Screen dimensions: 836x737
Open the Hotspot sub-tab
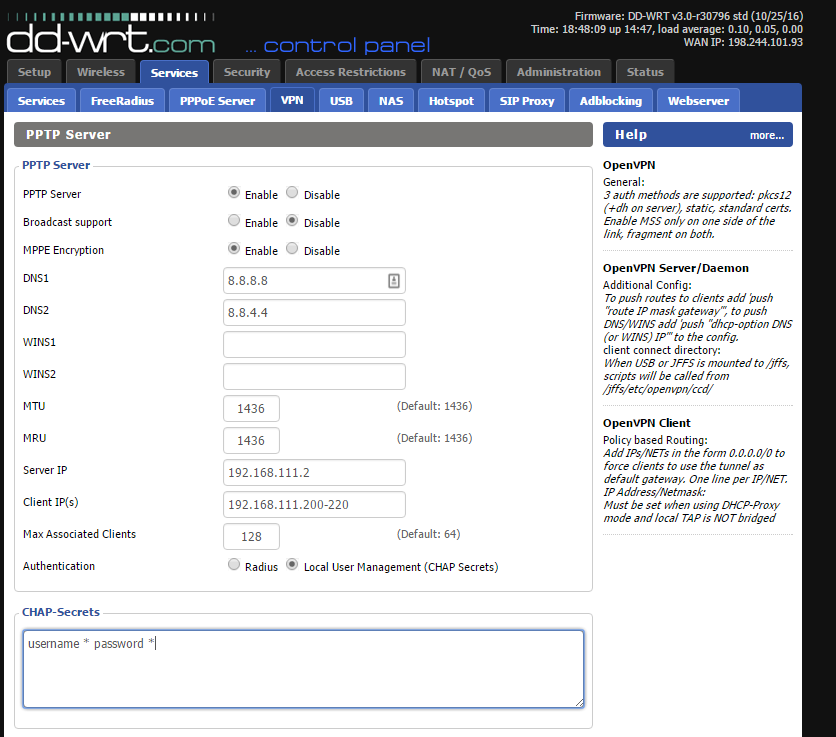pos(451,101)
